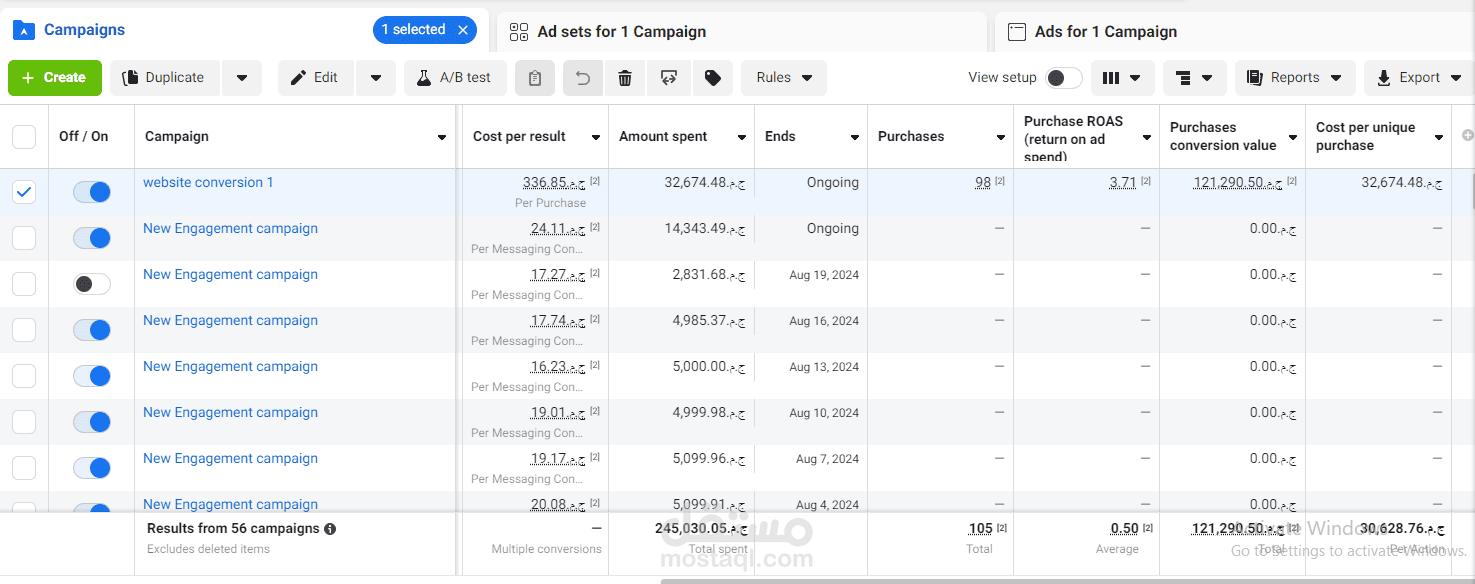The width and height of the screenshot is (1475, 584).
Task: Sort by the Ends column header
Action: click(x=781, y=136)
